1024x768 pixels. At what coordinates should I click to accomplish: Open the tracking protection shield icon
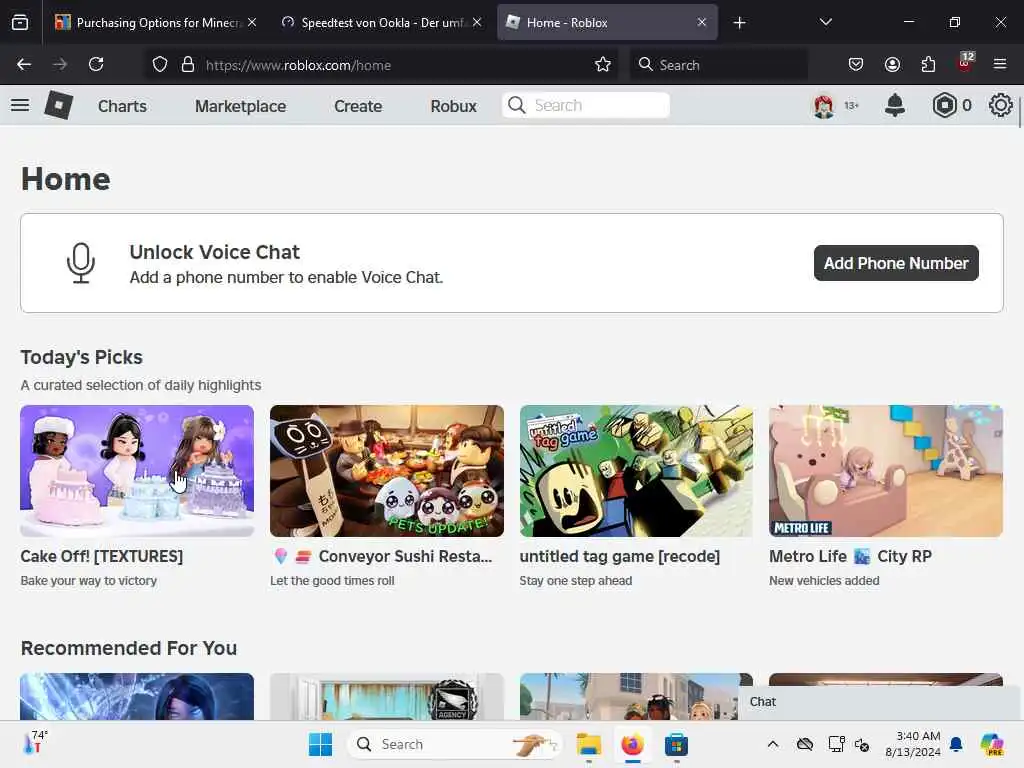point(160,64)
